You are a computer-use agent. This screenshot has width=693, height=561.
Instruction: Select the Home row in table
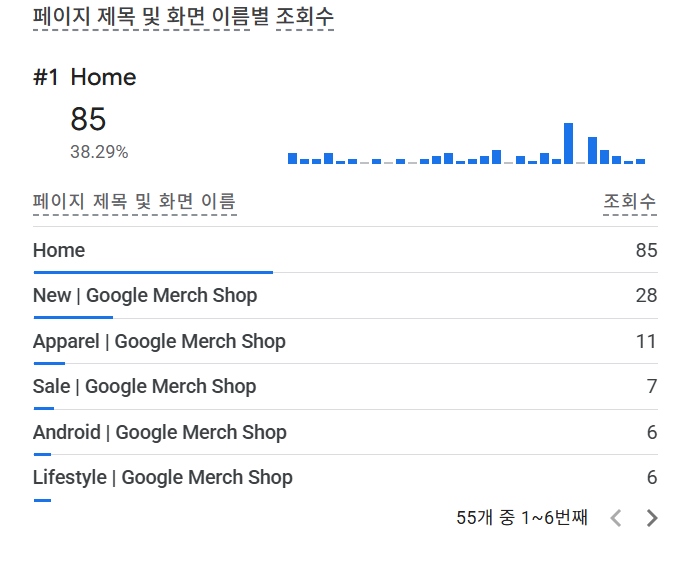(x=345, y=250)
